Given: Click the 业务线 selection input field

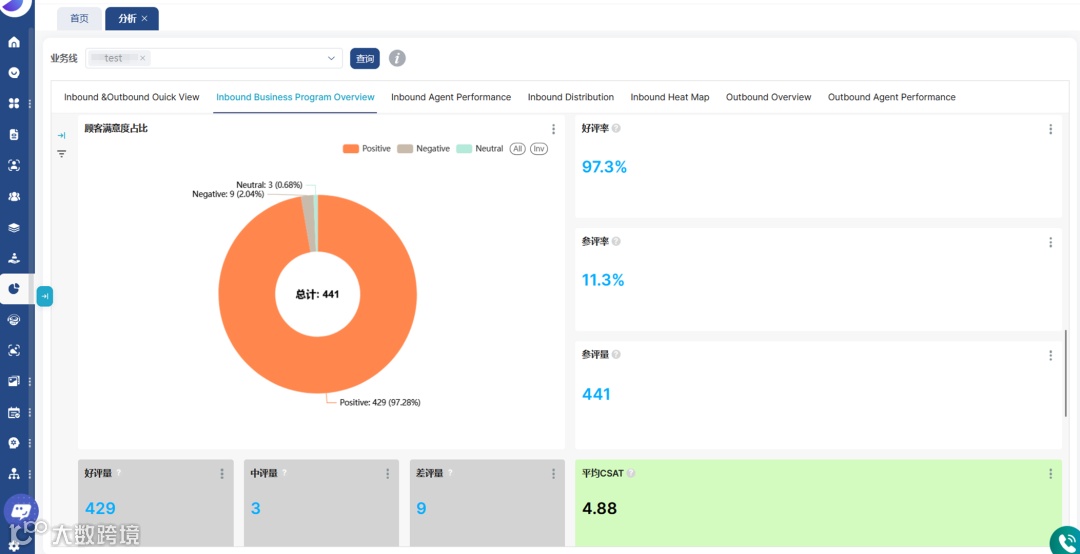Looking at the screenshot, I should tap(214, 59).
